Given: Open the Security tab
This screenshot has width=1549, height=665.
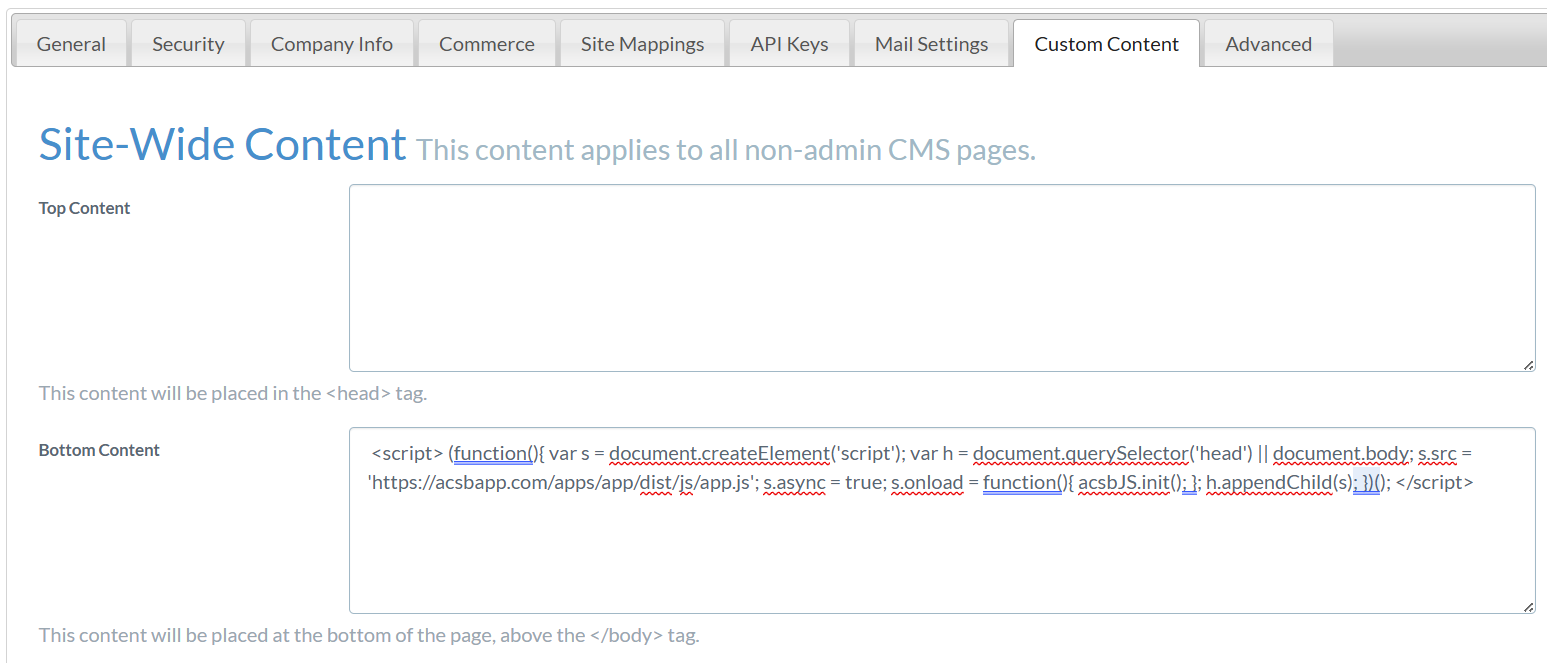Looking at the screenshot, I should tap(188, 43).
